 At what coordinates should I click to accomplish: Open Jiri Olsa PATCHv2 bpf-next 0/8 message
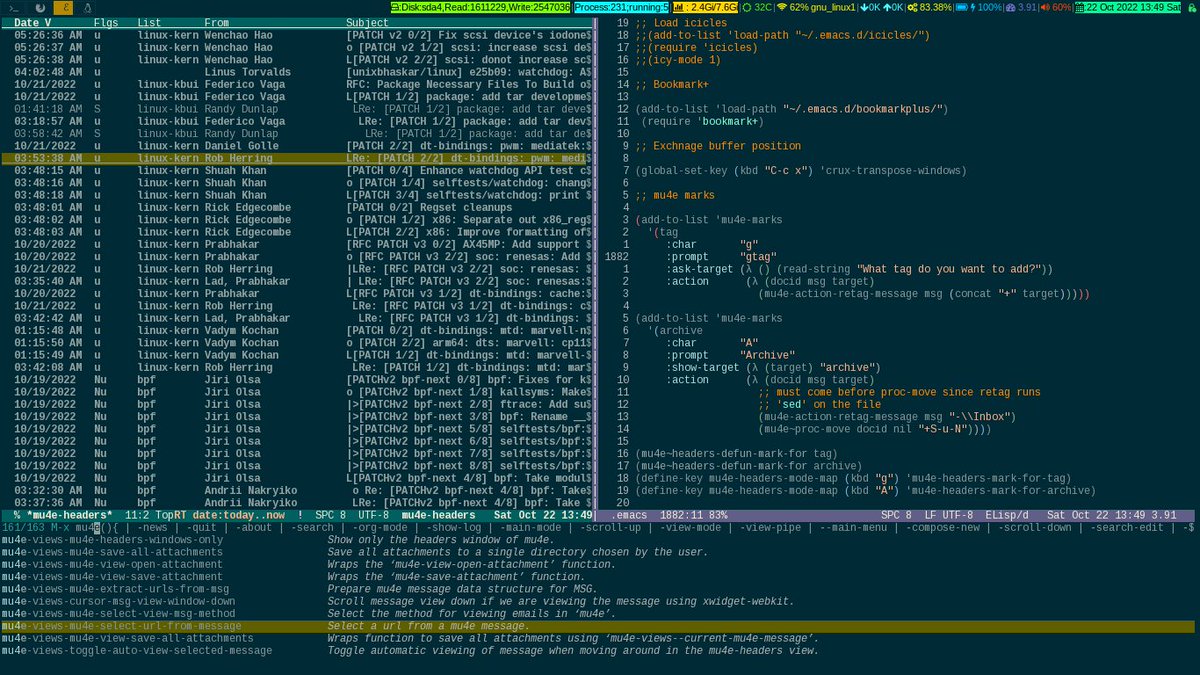(298, 380)
